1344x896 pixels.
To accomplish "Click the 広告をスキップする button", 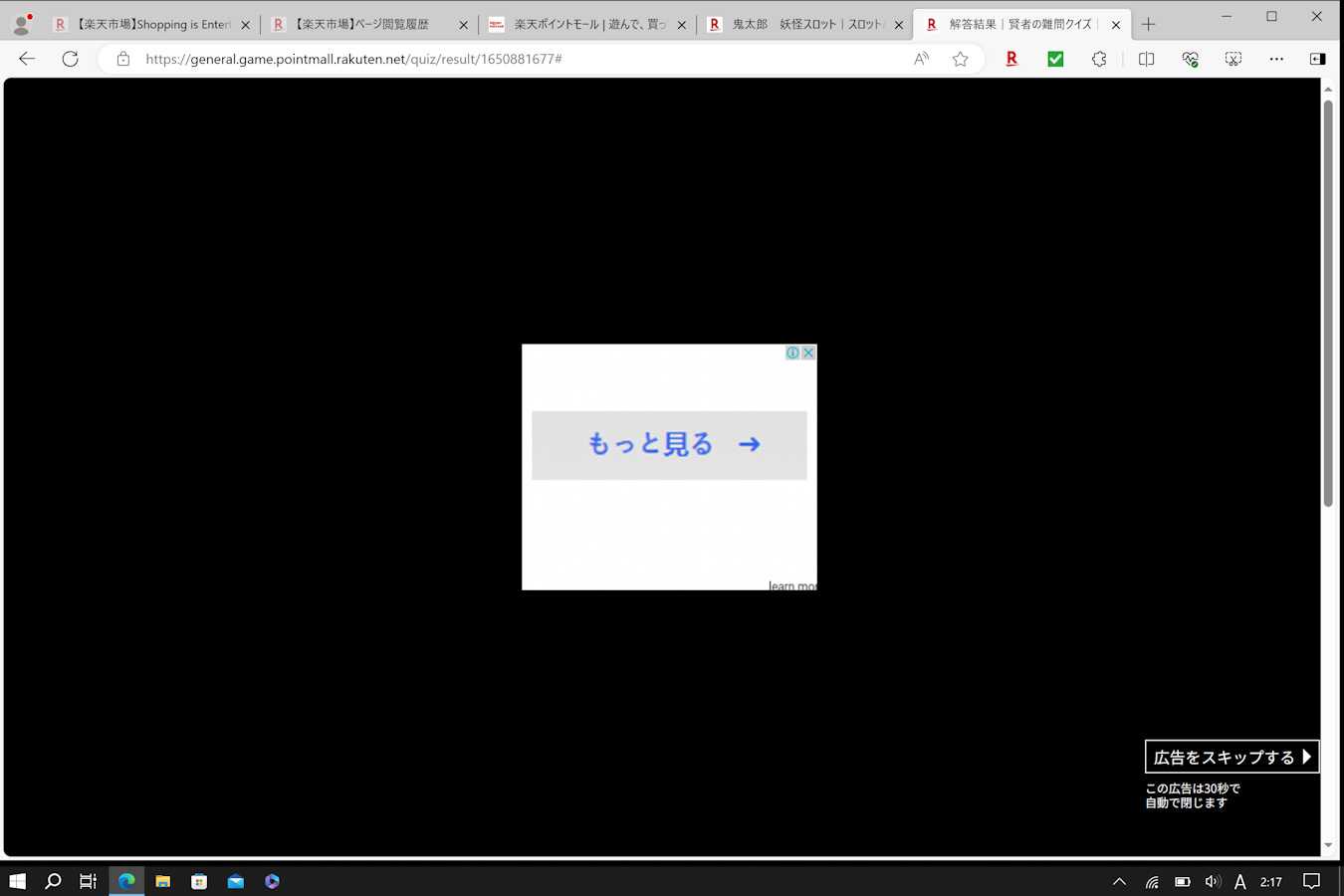I will pyautogui.click(x=1232, y=757).
